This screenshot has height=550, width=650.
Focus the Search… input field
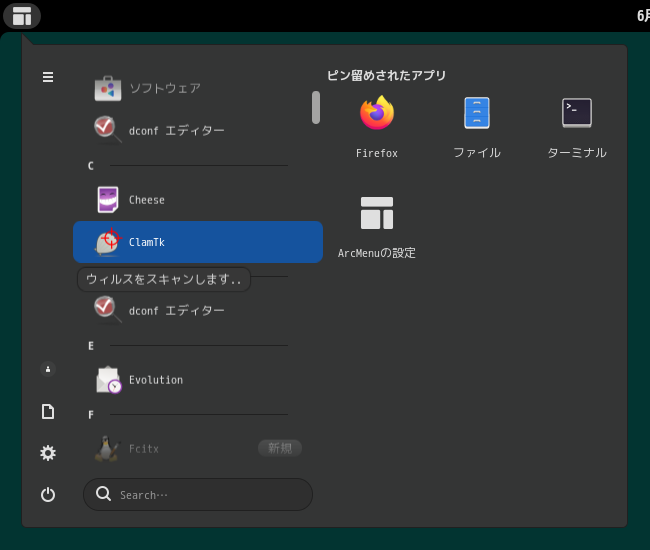pyautogui.click(x=198, y=494)
